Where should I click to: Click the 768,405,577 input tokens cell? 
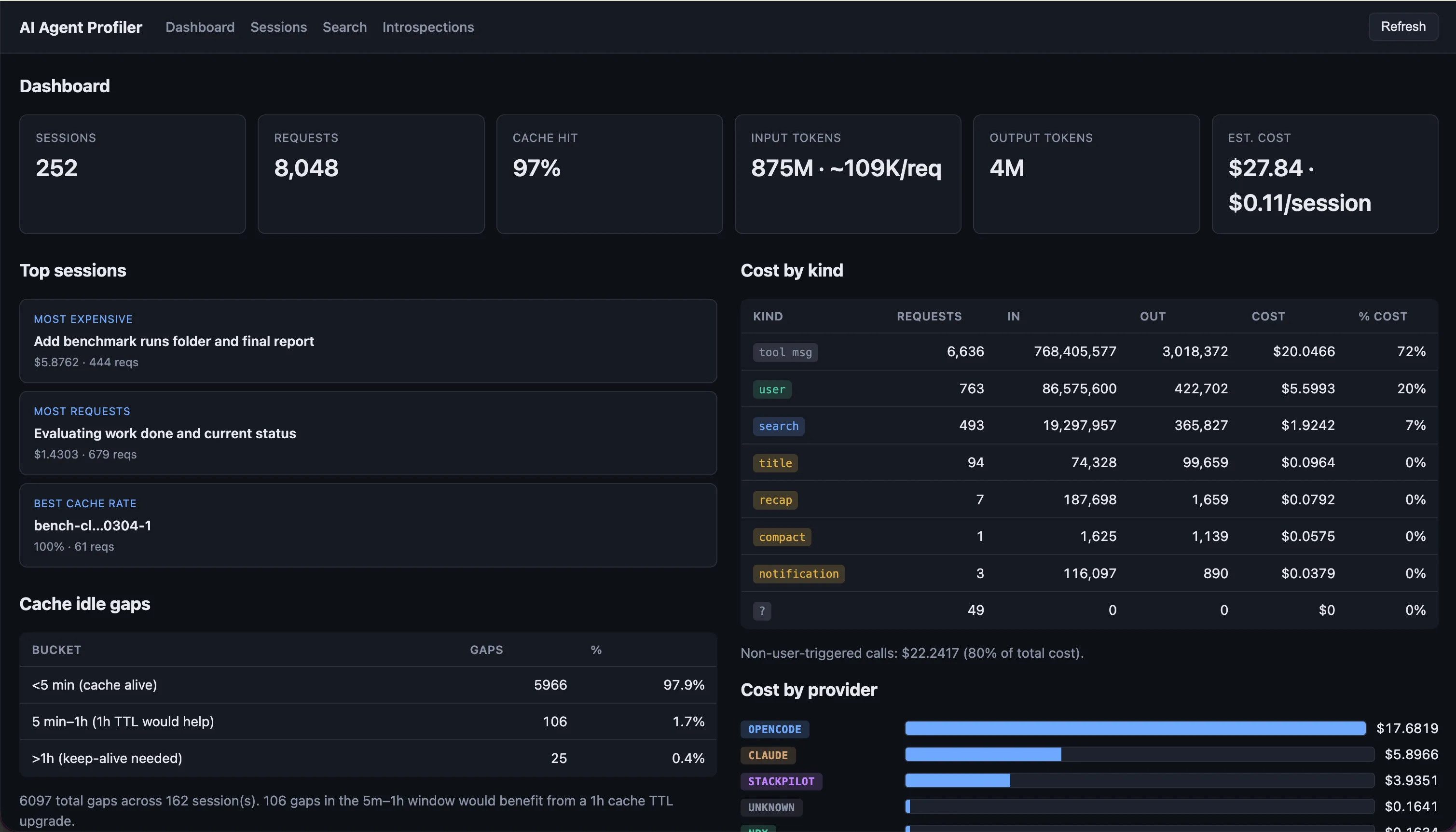point(1075,351)
